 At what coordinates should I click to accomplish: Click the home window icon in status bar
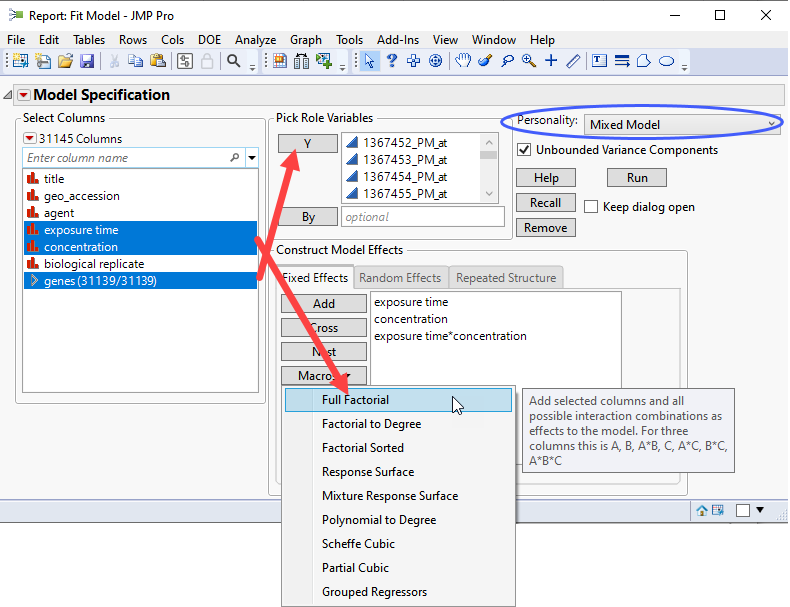tap(702, 510)
